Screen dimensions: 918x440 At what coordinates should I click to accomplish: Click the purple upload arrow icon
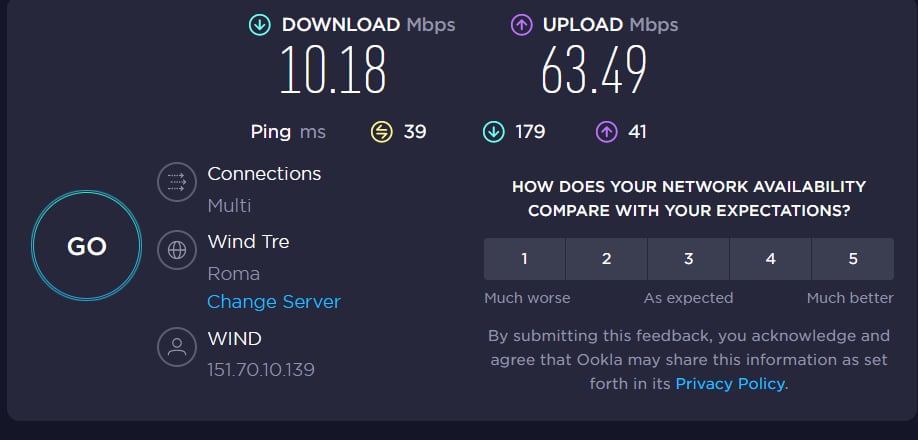521,25
